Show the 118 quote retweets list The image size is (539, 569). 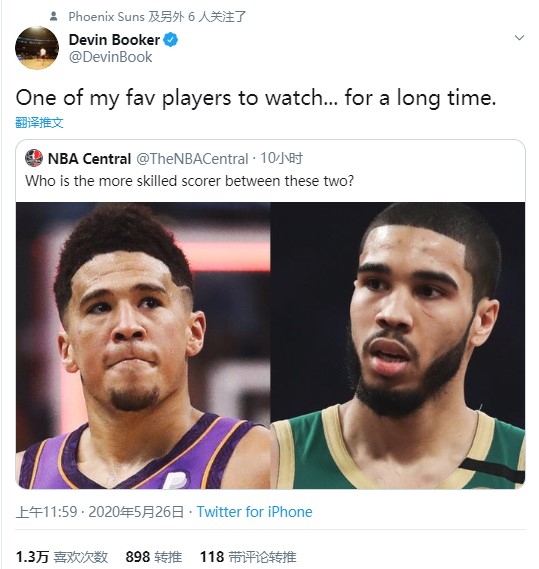click(x=248, y=556)
